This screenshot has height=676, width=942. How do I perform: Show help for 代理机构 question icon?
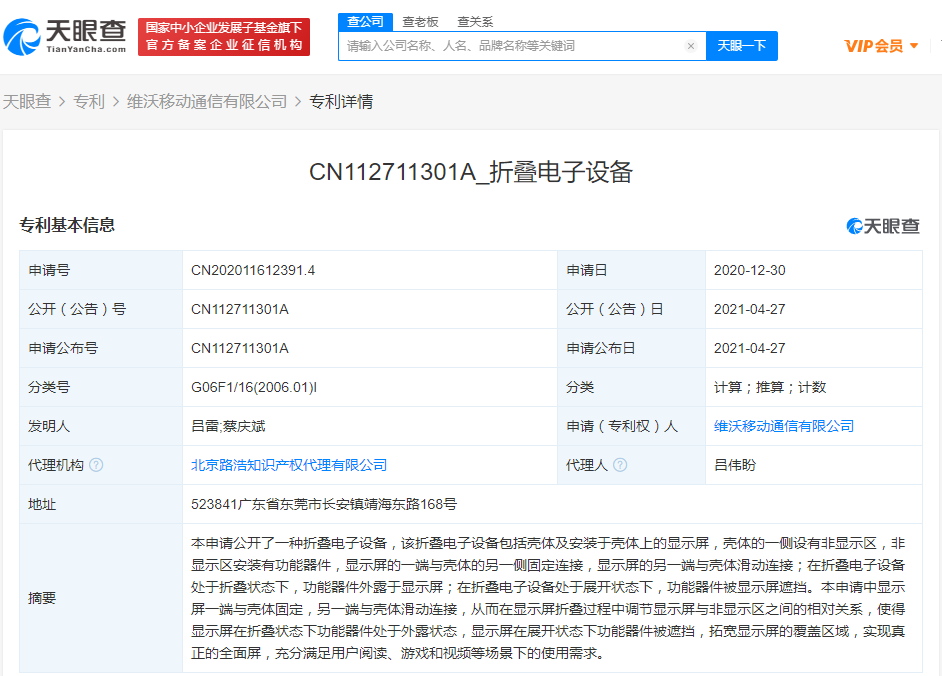(96, 465)
